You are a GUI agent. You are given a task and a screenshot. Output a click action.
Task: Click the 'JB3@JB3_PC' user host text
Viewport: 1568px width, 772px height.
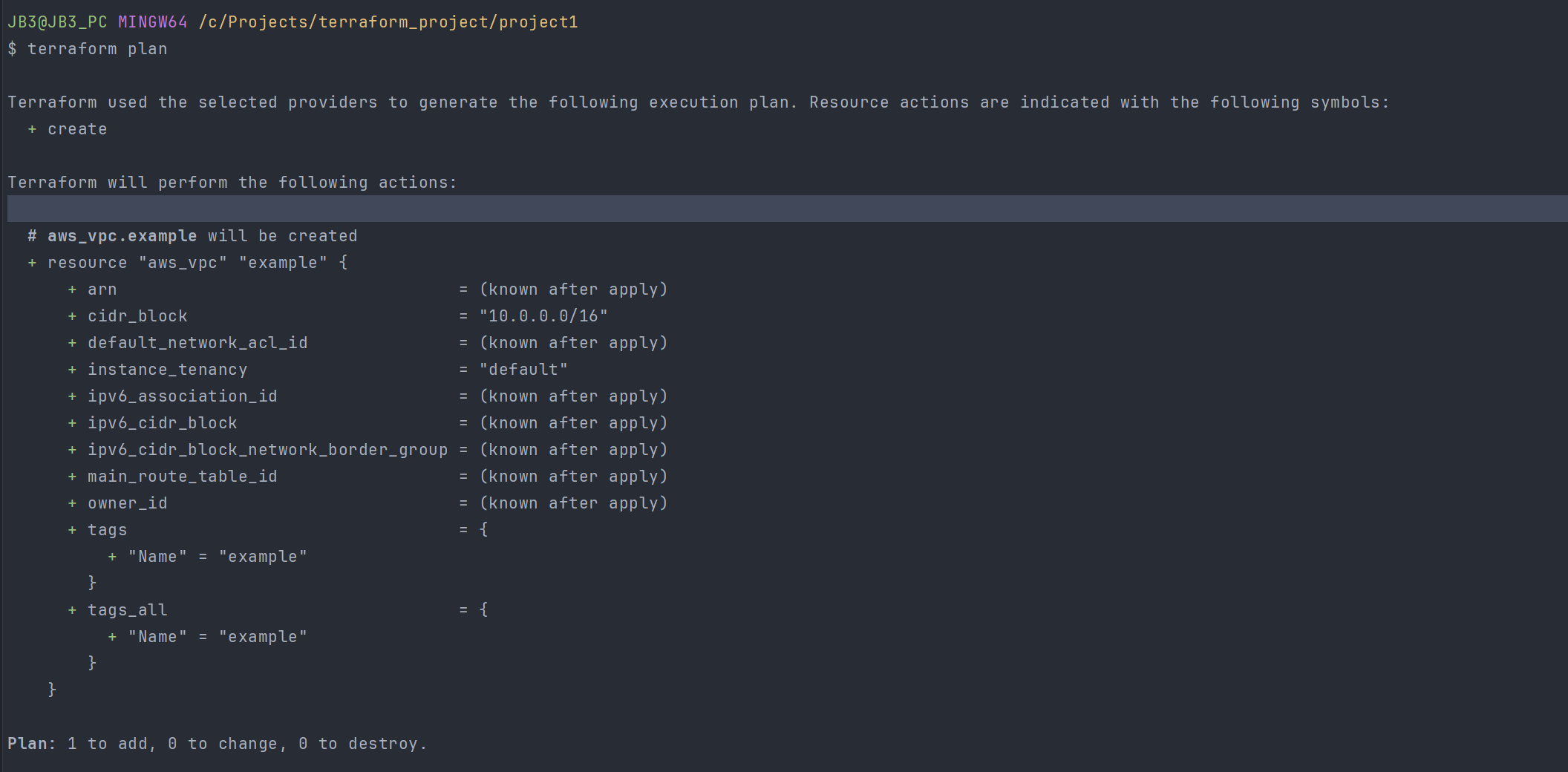tap(57, 22)
